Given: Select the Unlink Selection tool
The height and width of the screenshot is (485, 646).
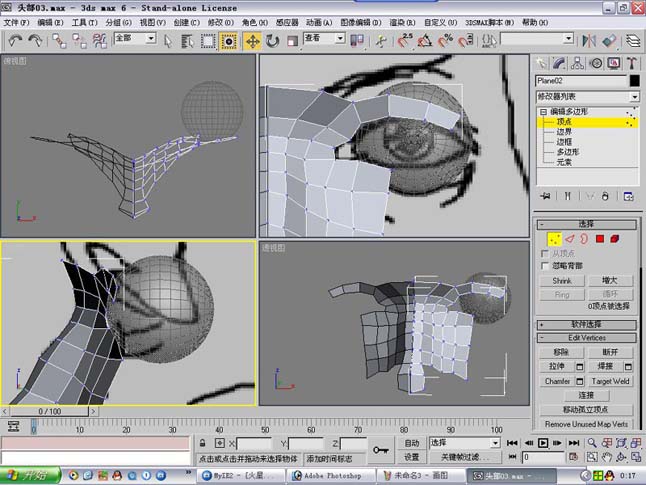Looking at the screenshot, I should pyautogui.click(x=80, y=41).
